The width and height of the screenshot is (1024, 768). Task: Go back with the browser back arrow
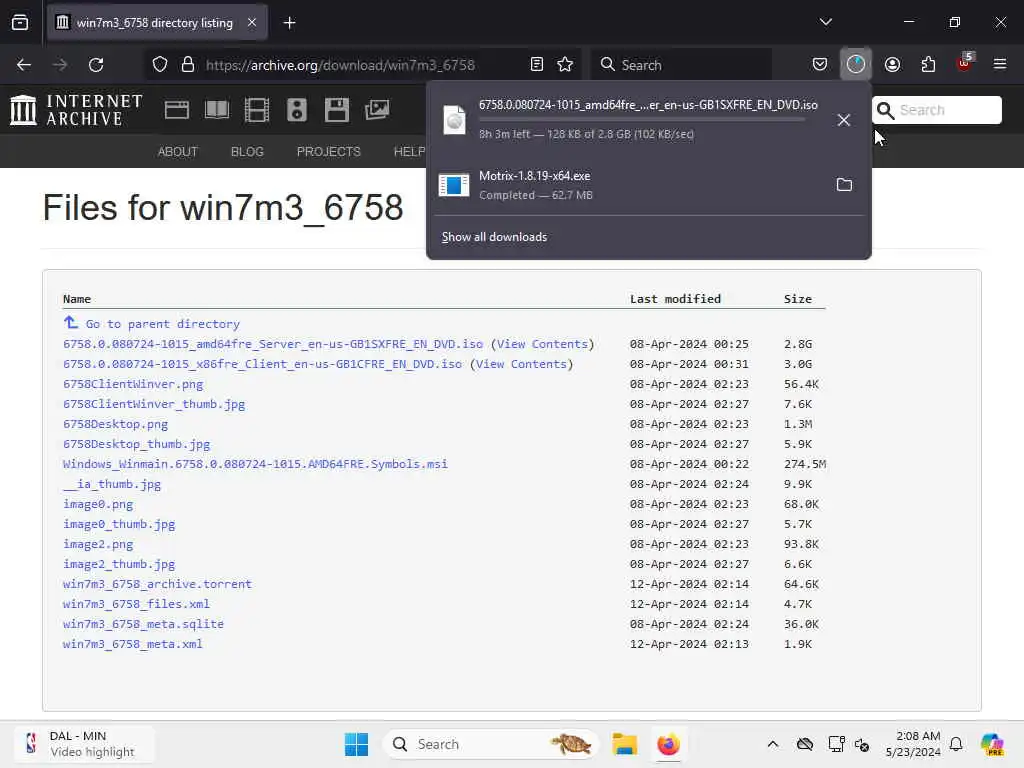(24, 65)
